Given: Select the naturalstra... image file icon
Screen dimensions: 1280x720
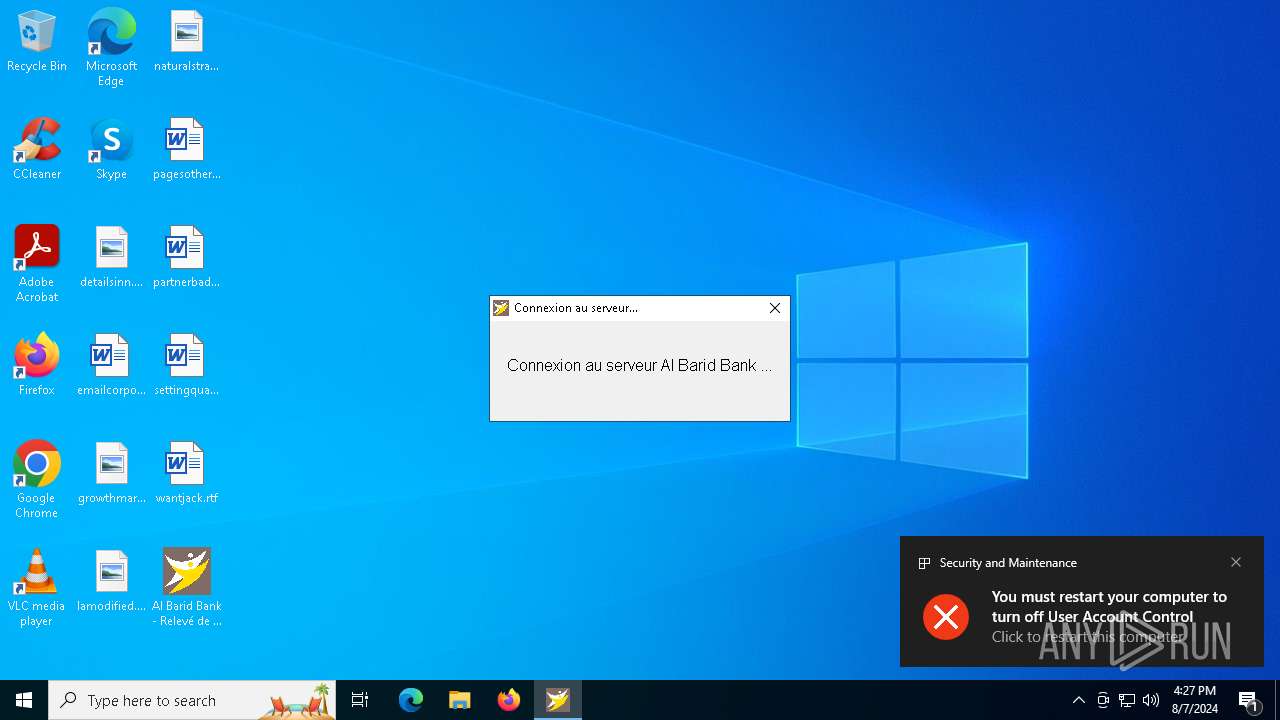Looking at the screenshot, I should click(x=186, y=41).
